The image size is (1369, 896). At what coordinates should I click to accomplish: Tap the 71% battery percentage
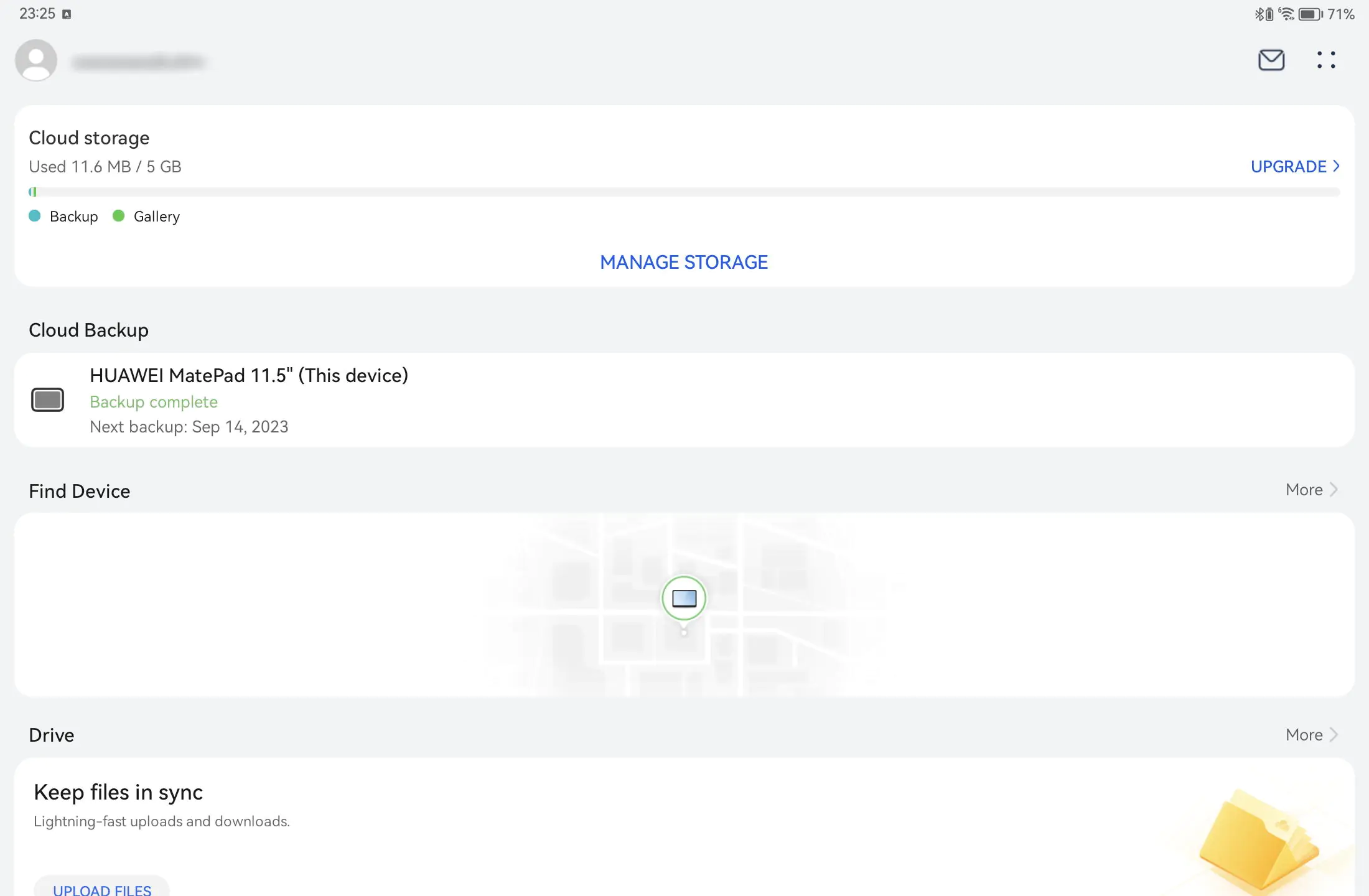pos(1341,14)
